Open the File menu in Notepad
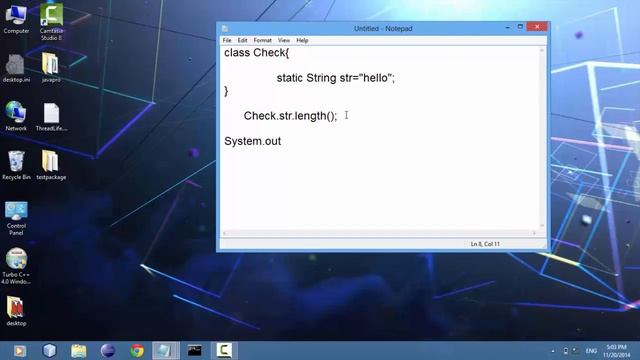 pos(227,40)
